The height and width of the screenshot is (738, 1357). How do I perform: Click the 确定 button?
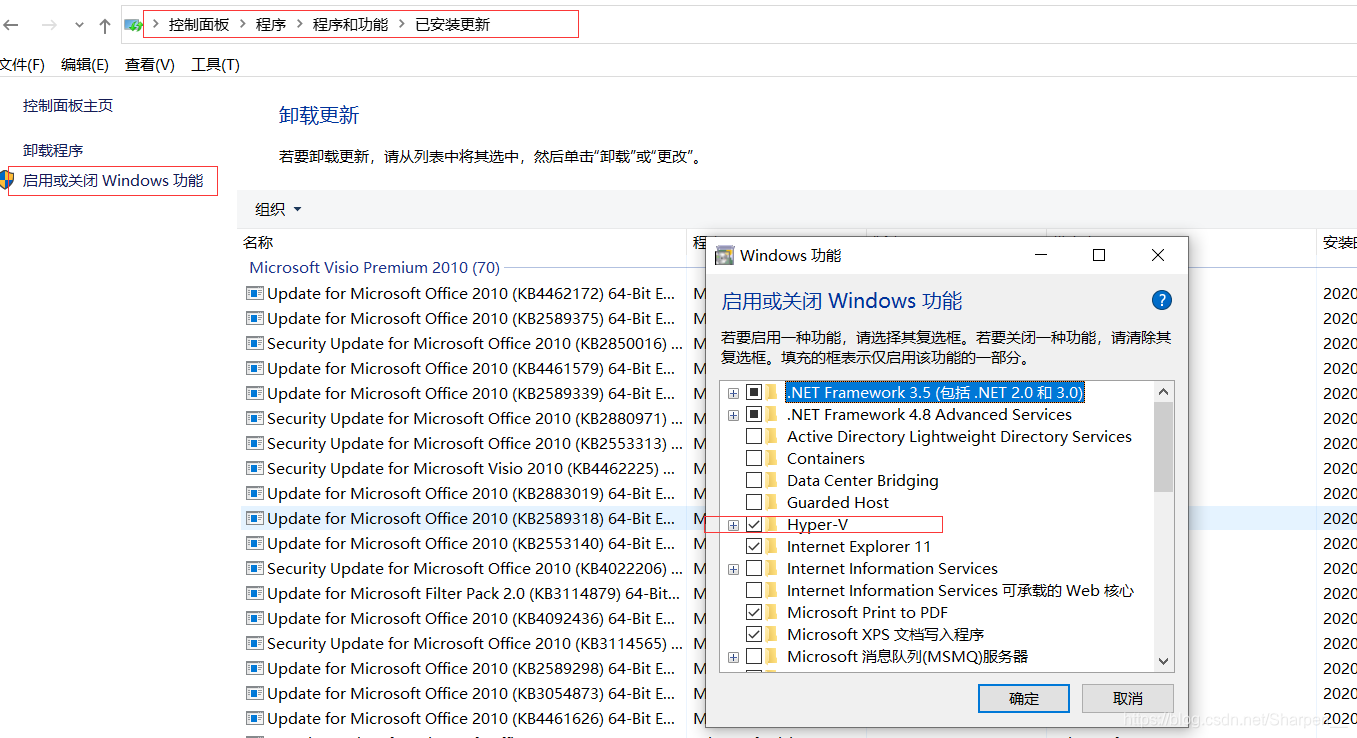tap(1024, 698)
